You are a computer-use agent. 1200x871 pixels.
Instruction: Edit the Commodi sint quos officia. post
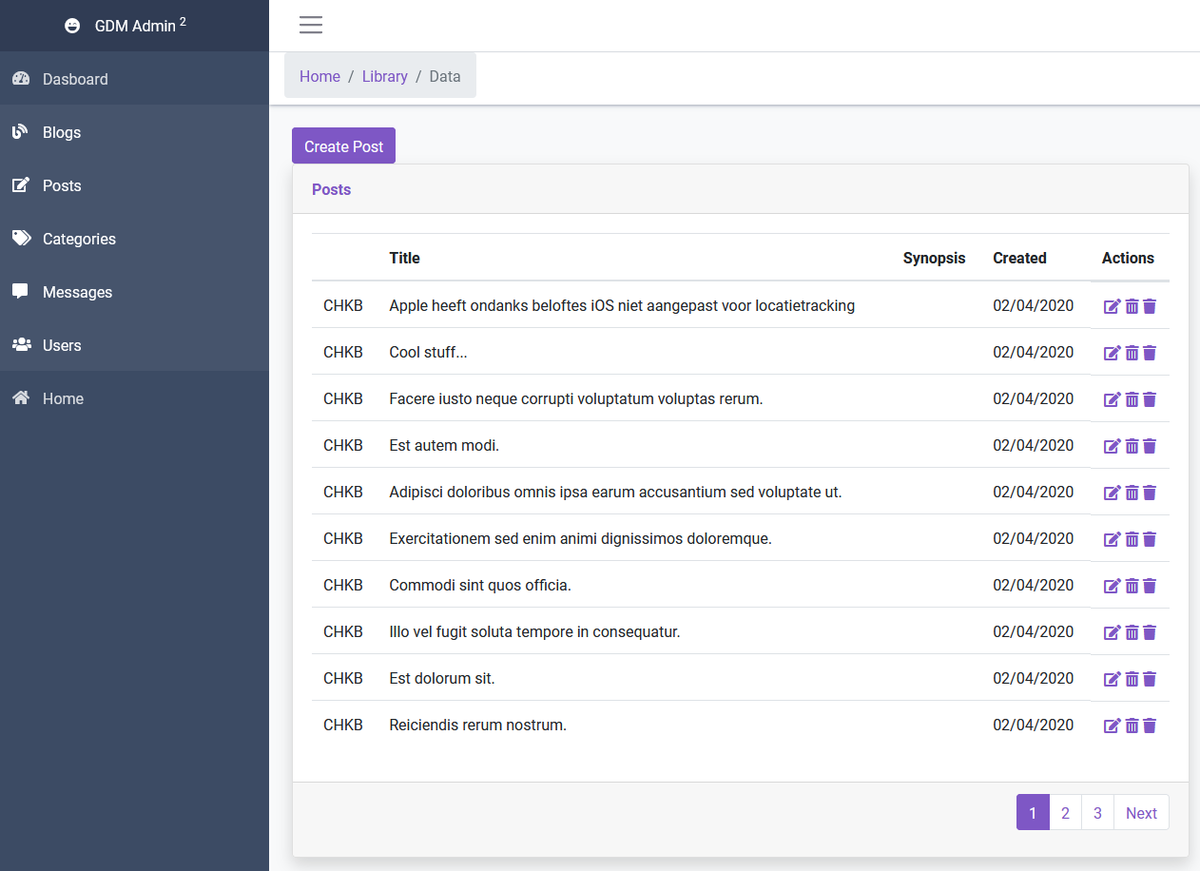(1112, 586)
